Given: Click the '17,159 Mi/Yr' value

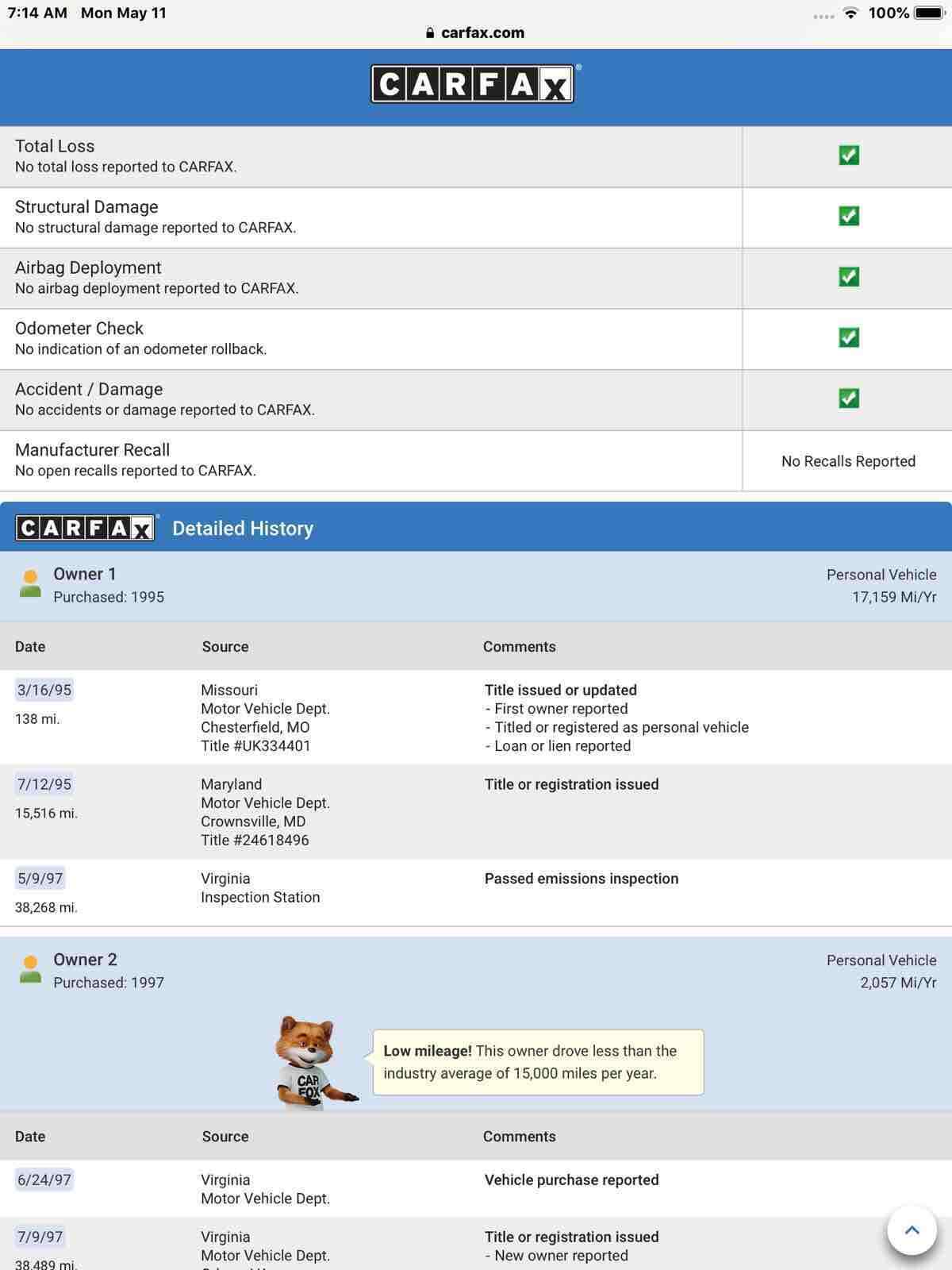Looking at the screenshot, I should pos(894,597).
